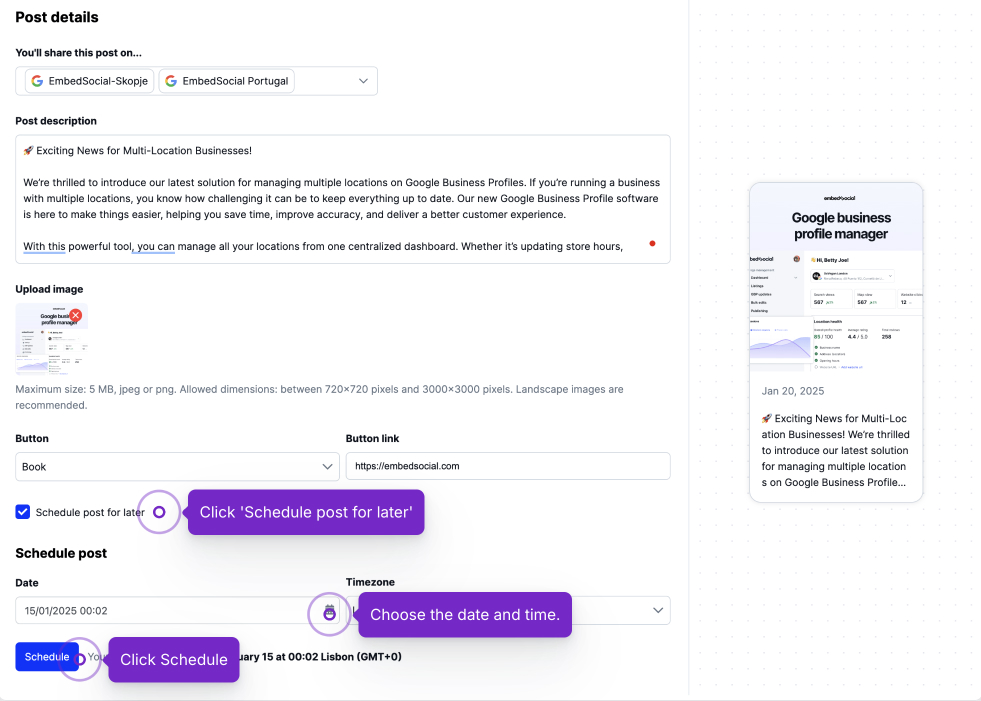Click the blue Schedule button
The width and height of the screenshot is (981, 701).
(x=47, y=657)
